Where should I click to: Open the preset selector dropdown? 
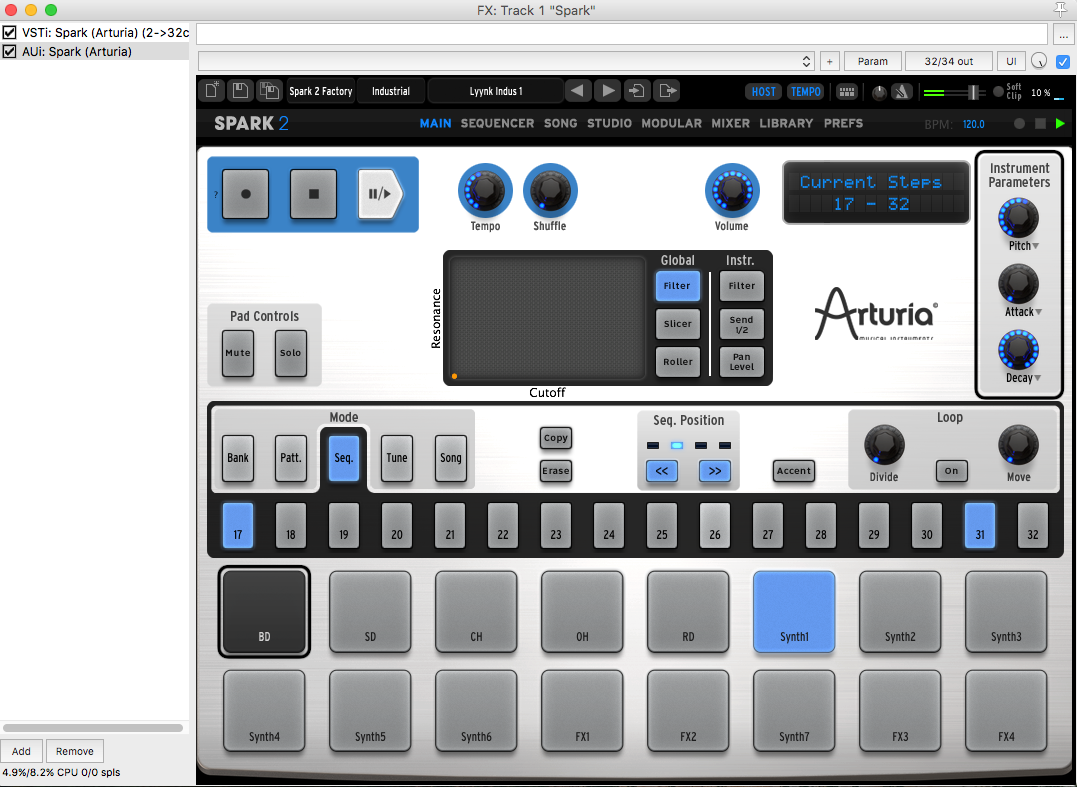[506, 61]
